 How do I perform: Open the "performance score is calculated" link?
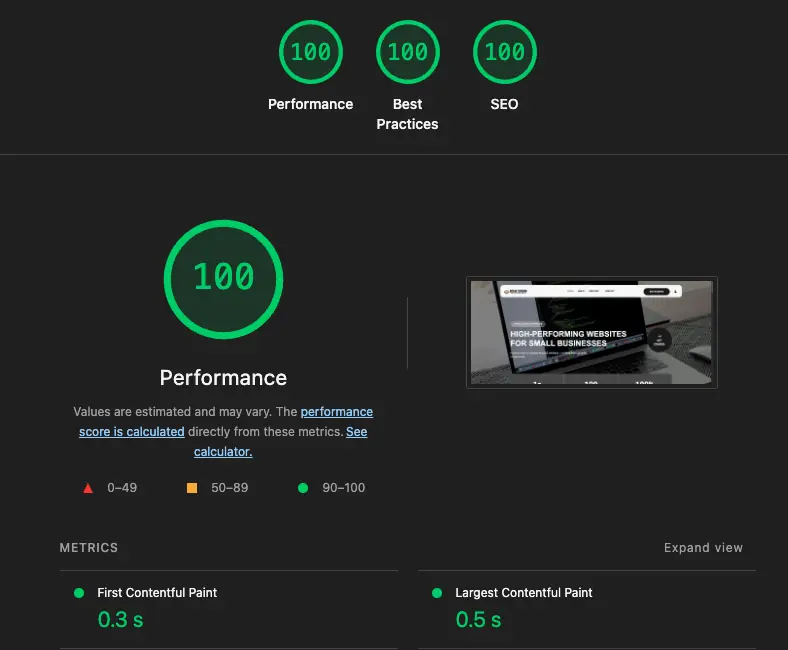[336, 412]
